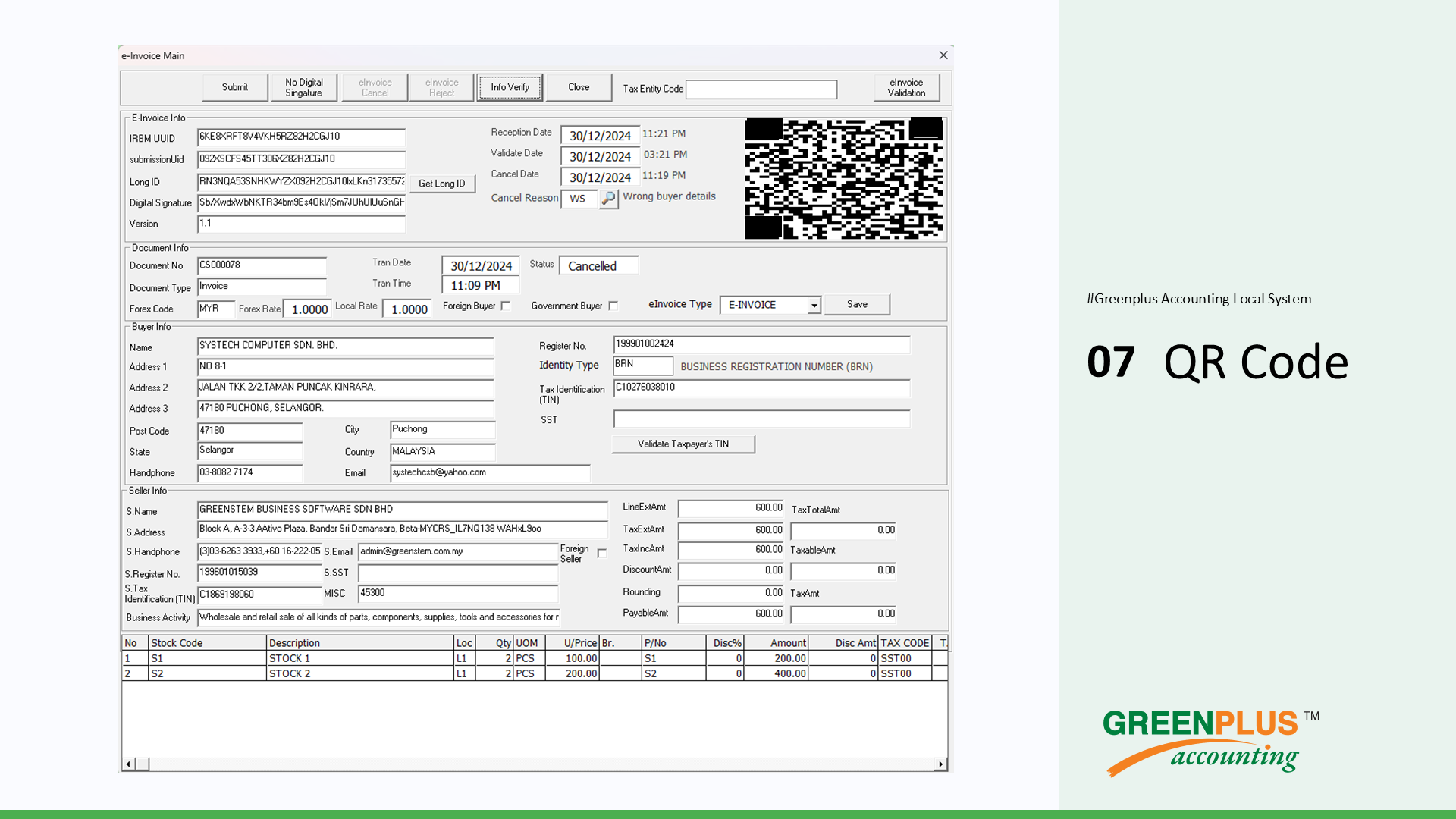Close the e-Invoice Main window

(943, 55)
